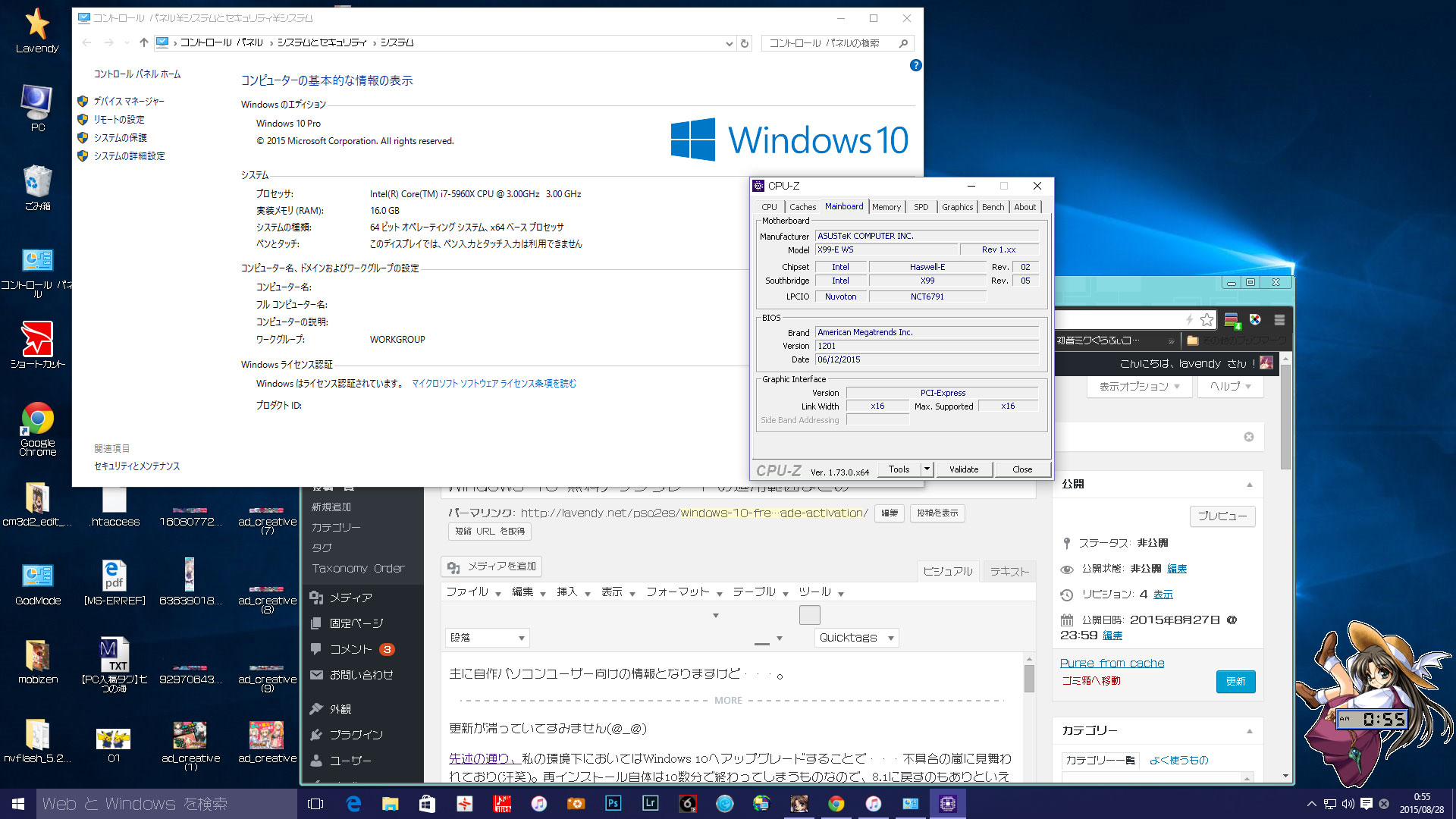Open the Quicktags dropdown
The width and height of the screenshot is (1456, 819).
click(856, 638)
